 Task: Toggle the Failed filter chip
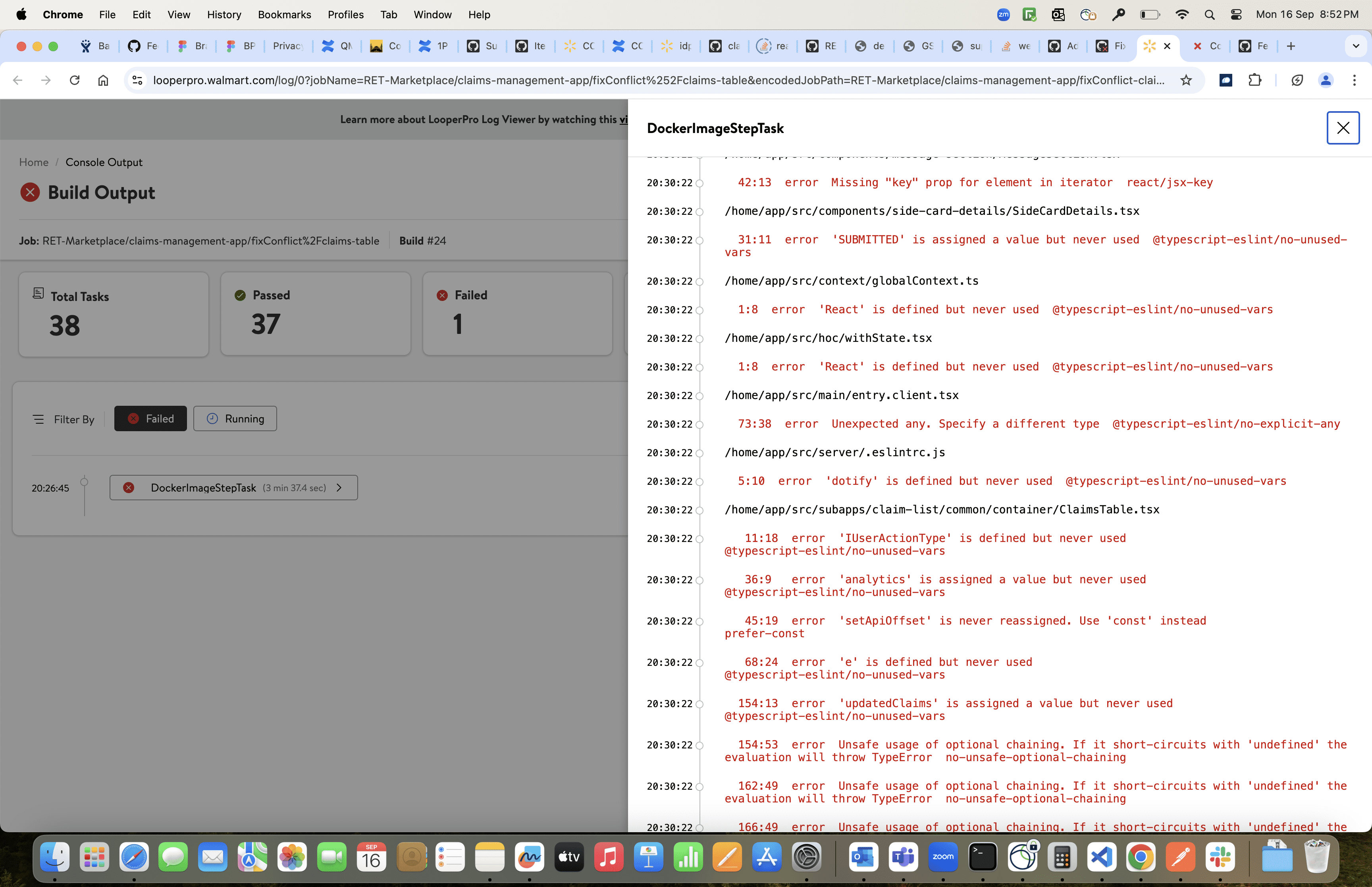pyautogui.click(x=150, y=419)
